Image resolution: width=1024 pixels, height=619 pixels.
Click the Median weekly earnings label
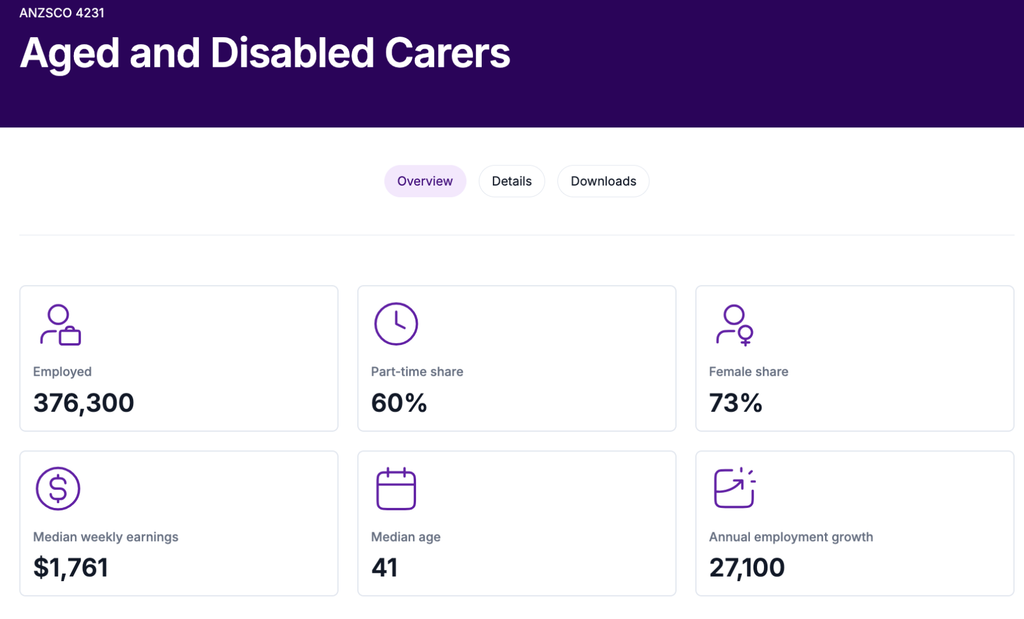click(106, 537)
